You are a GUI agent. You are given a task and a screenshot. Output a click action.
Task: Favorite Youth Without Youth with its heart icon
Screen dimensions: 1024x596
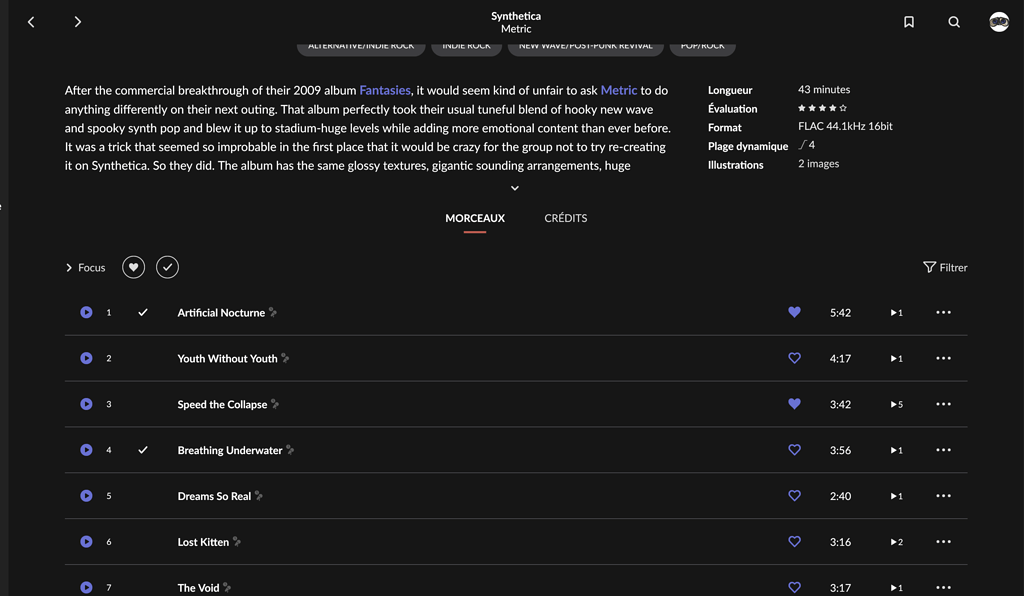(x=794, y=358)
